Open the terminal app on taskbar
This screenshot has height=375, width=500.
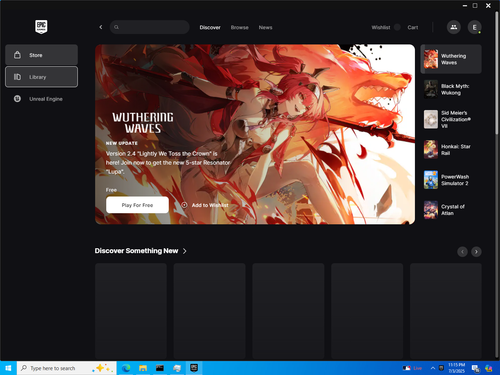click(x=160, y=368)
